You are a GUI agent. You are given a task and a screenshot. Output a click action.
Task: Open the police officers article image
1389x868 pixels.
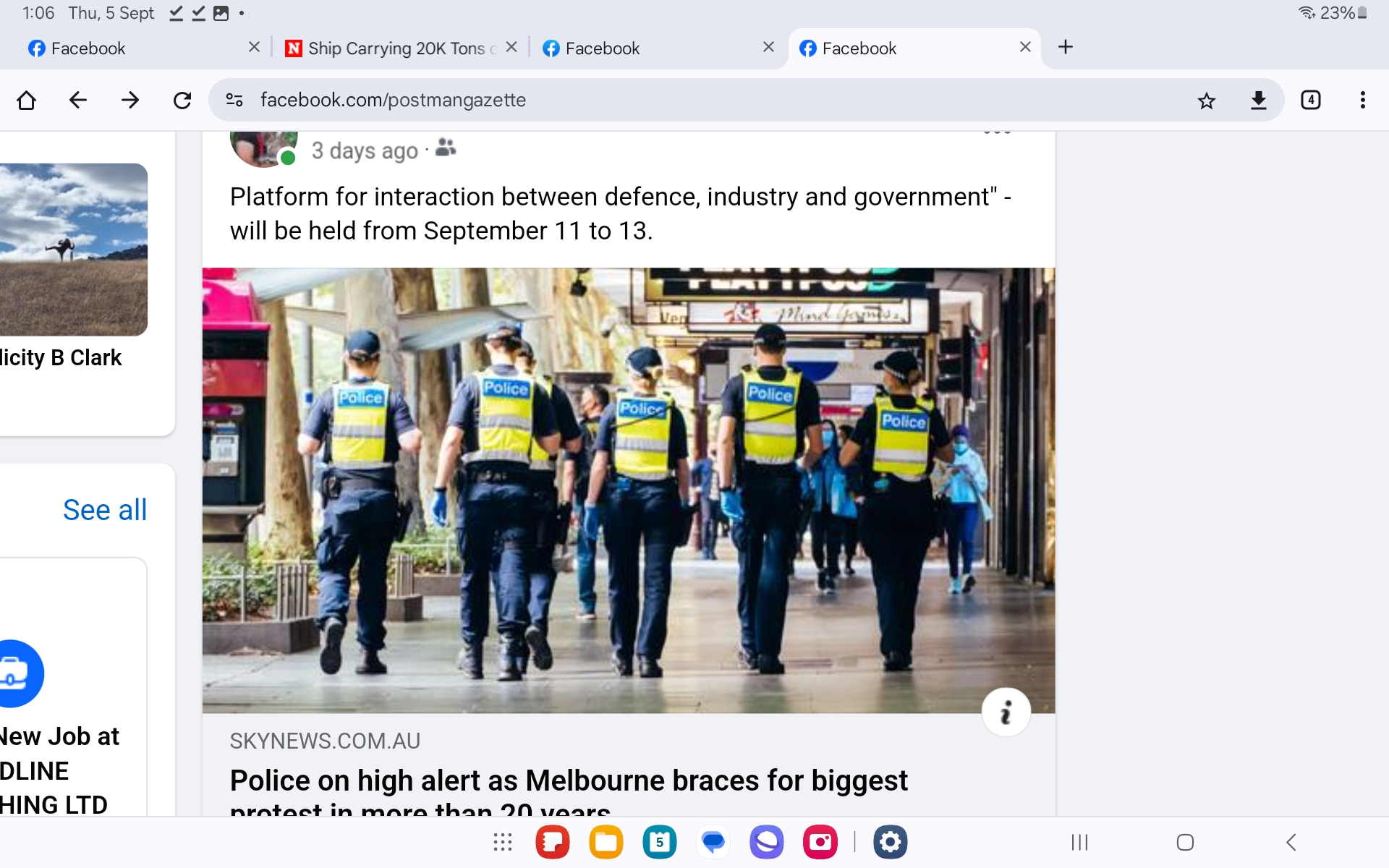tap(628, 490)
